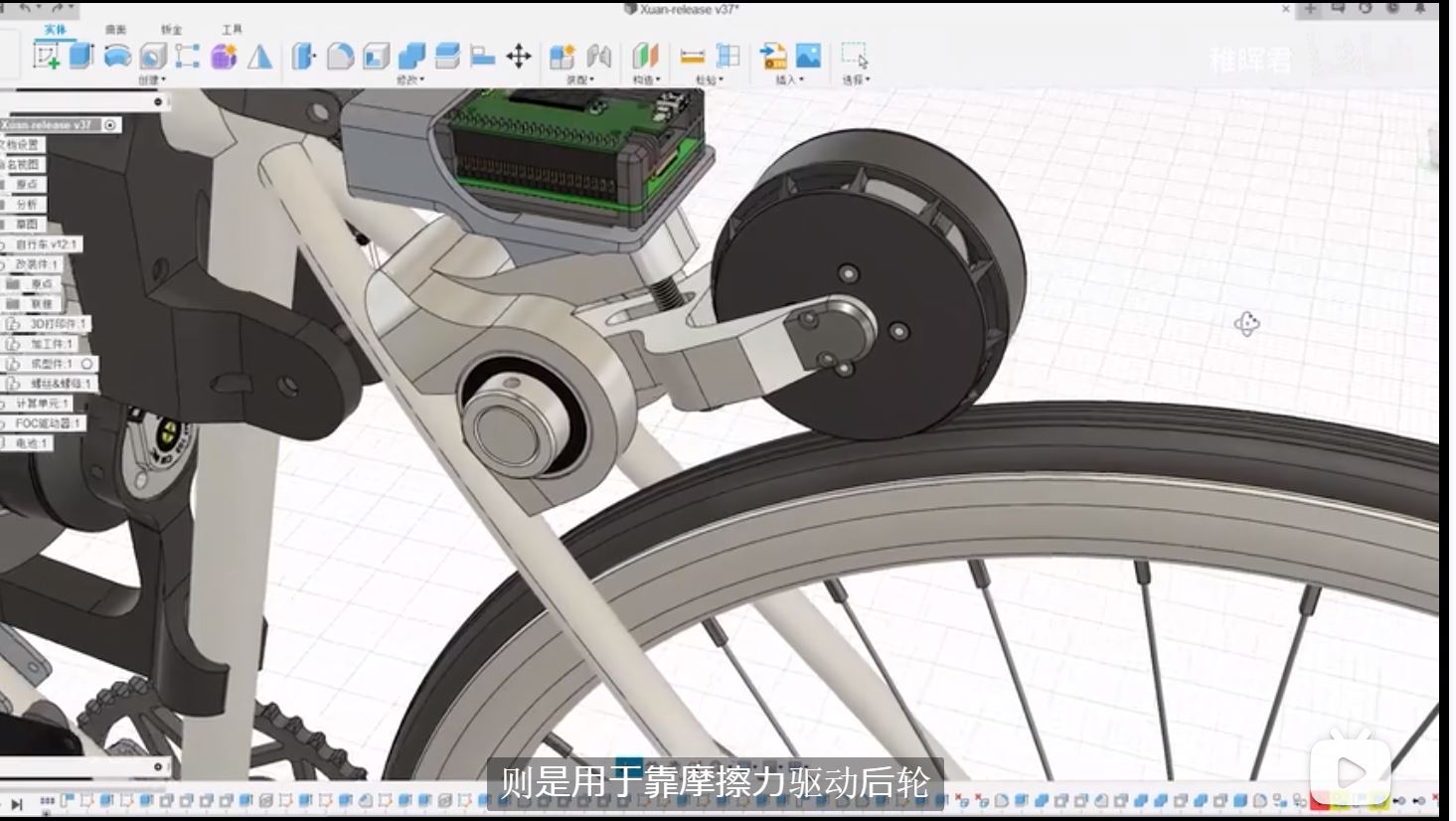Select the Fillet tool
Image resolution: width=1456 pixels, height=821 pixels.
tap(340, 56)
